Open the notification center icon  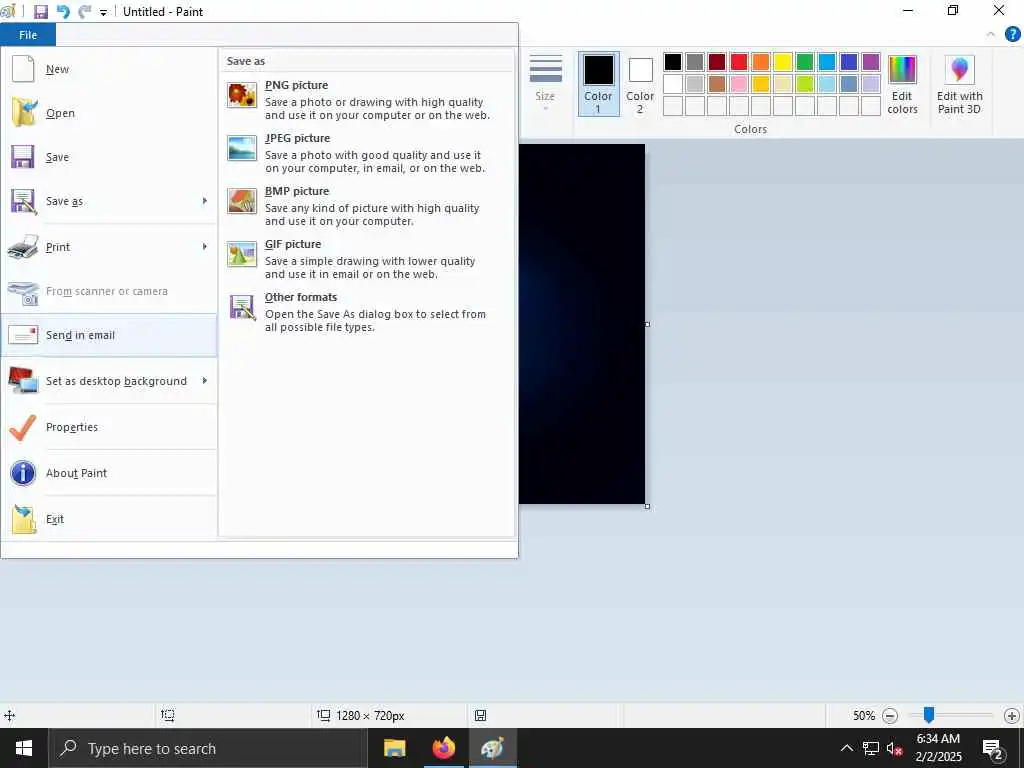tap(993, 749)
